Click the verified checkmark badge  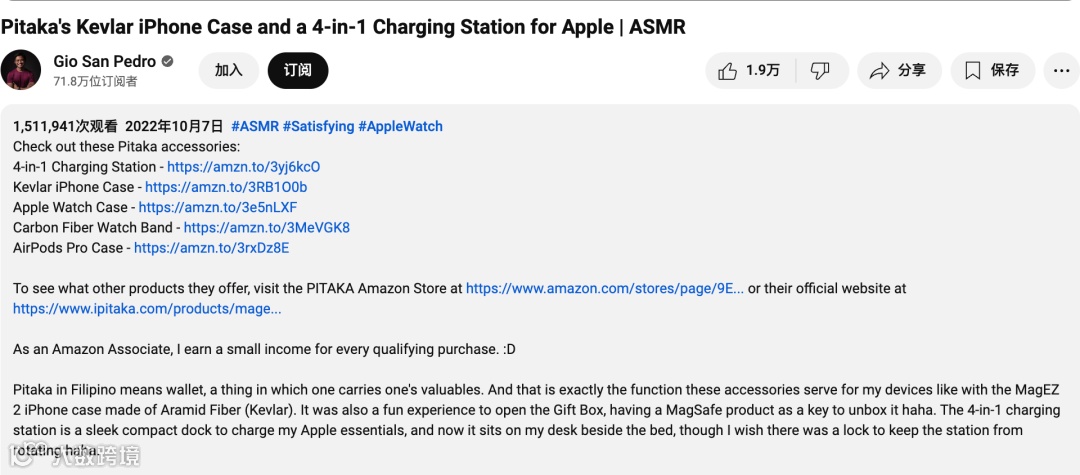[x=167, y=61]
